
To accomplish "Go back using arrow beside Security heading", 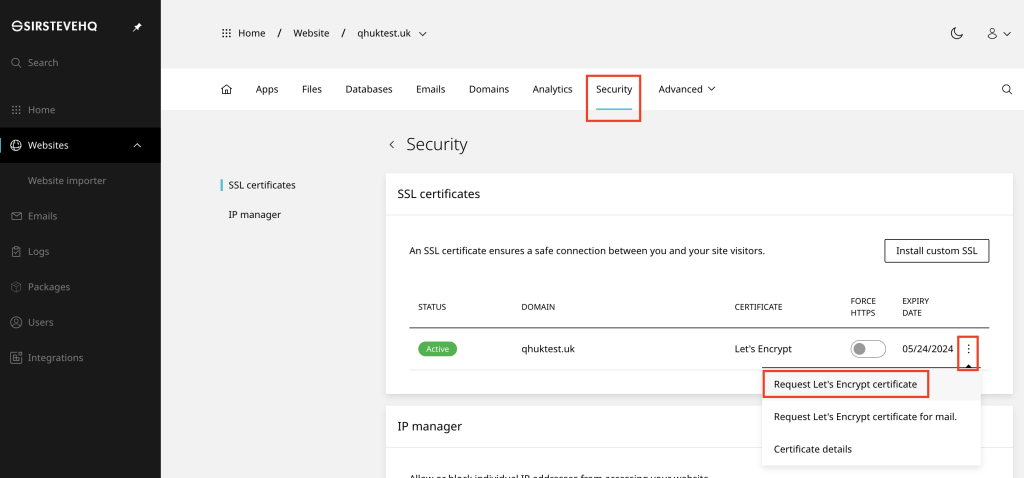I will 392,144.
